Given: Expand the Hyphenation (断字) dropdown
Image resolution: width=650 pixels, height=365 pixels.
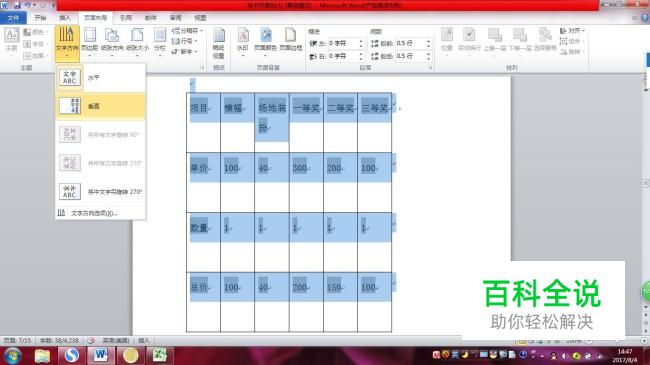Looking at the screenshot, I should coord(184,51).
